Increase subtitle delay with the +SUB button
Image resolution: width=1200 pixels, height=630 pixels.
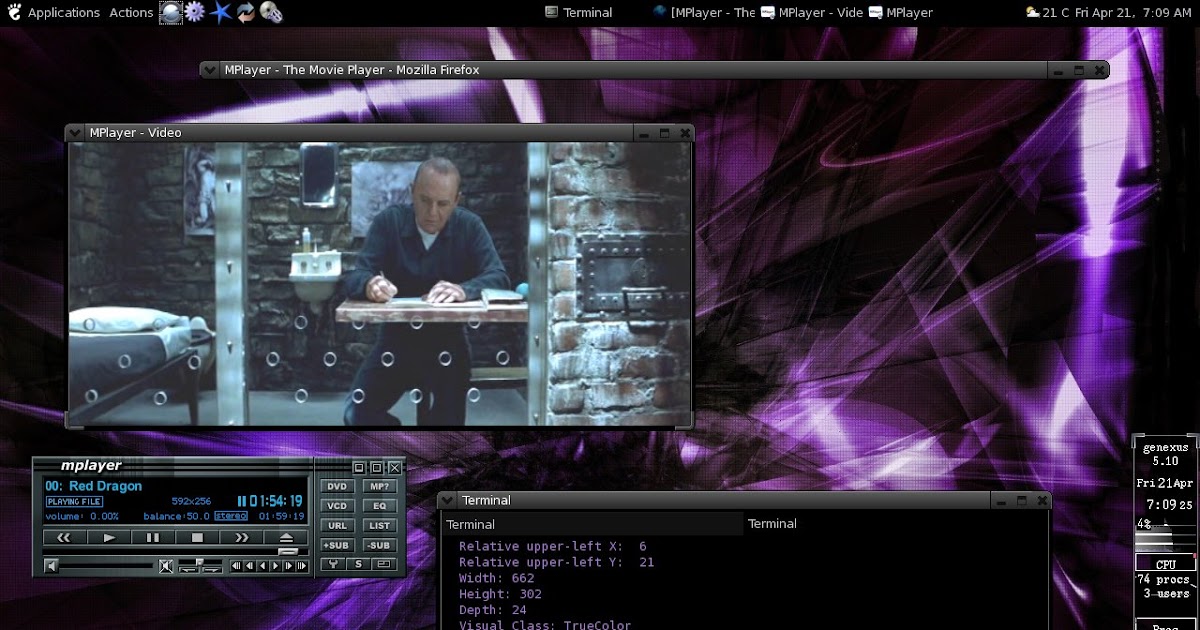(336, 545)
